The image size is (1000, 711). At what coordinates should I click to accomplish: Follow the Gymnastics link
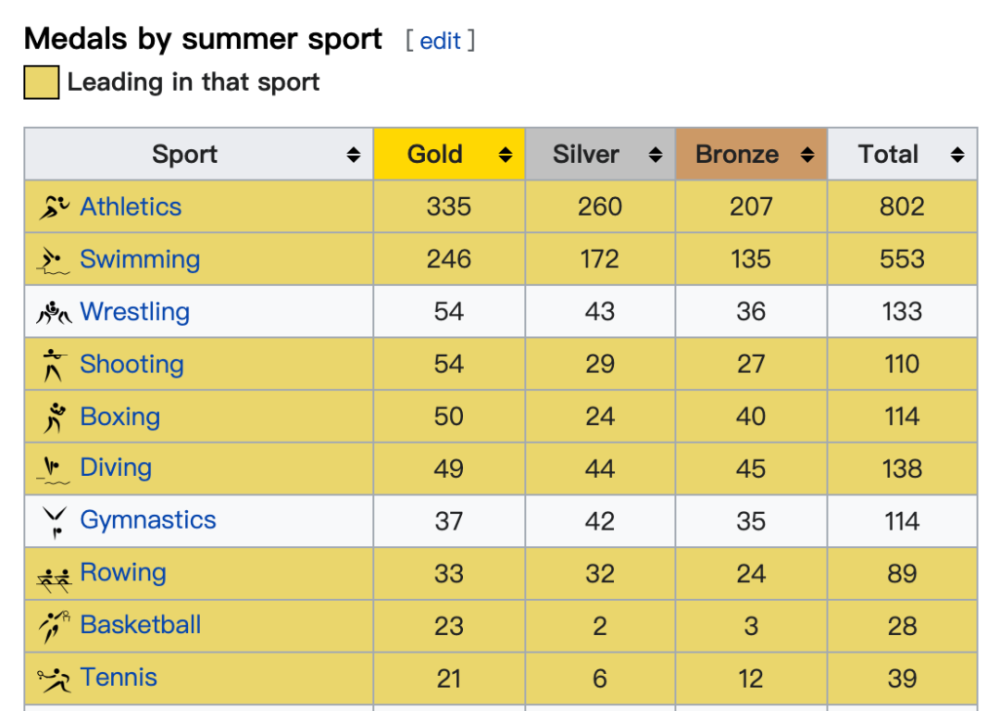[148, 520]
